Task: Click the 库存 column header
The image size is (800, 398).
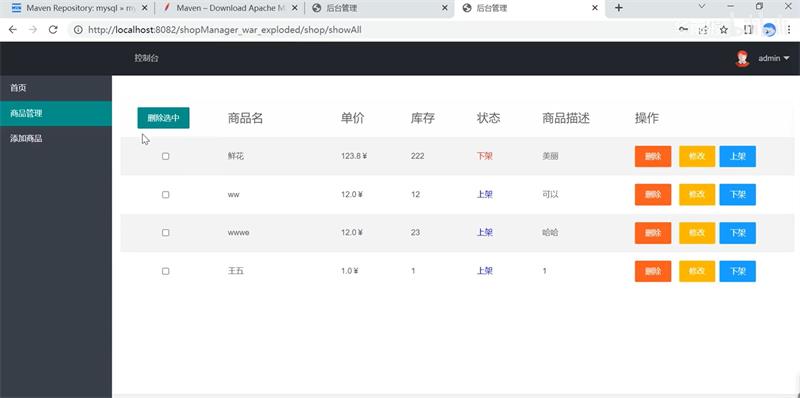Action: 422,118
